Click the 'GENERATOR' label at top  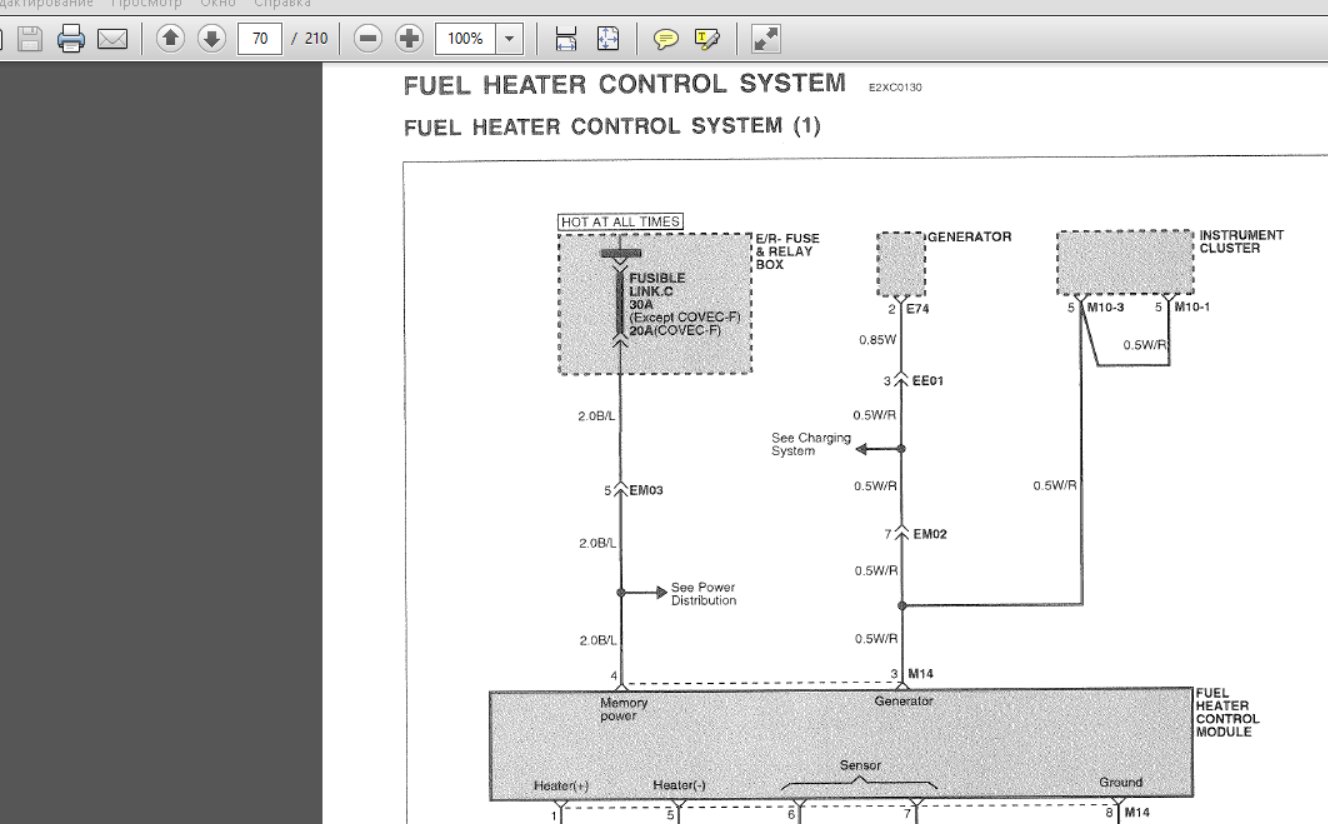tap(969, 237)
